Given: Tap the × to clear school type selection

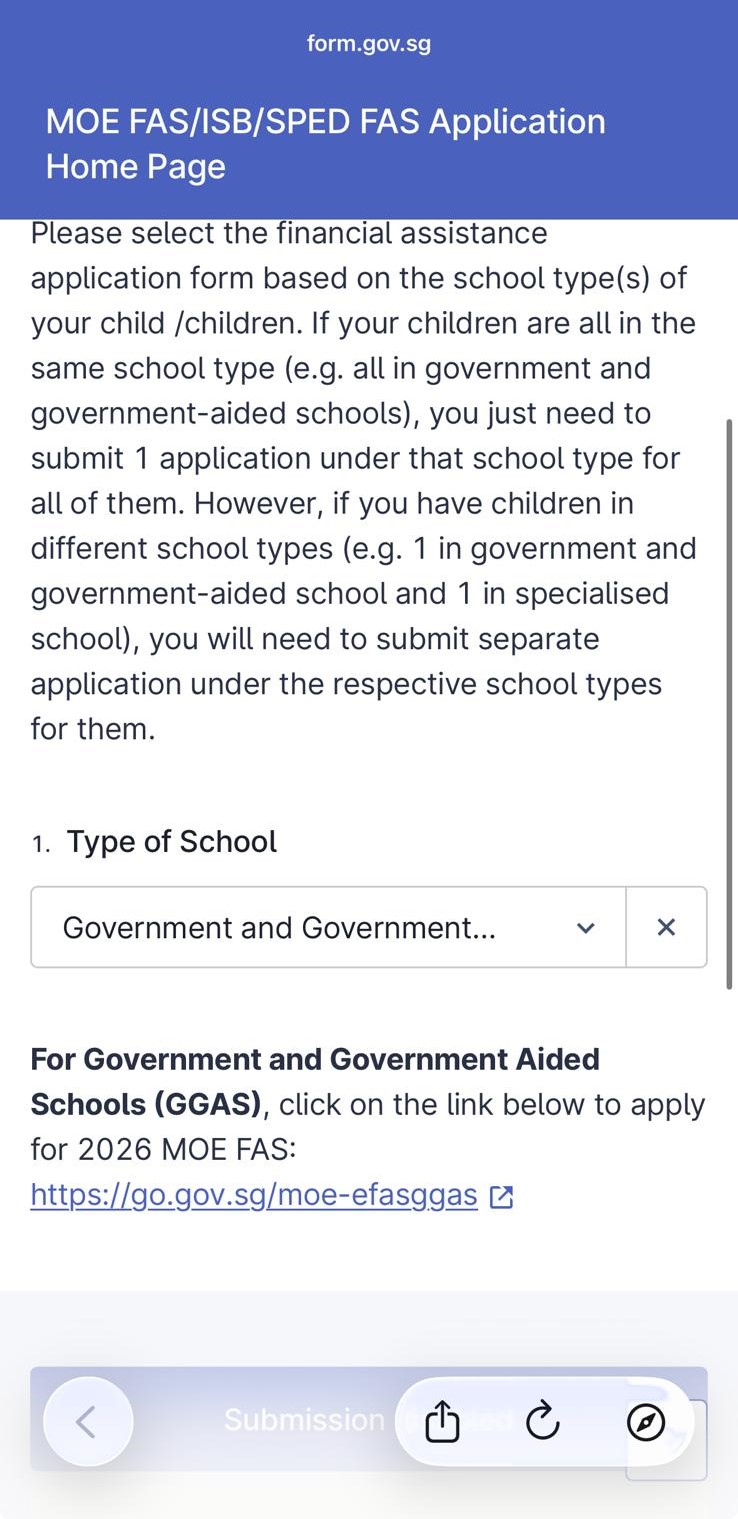Looking at the screenshot, I should tap(665, 927).
